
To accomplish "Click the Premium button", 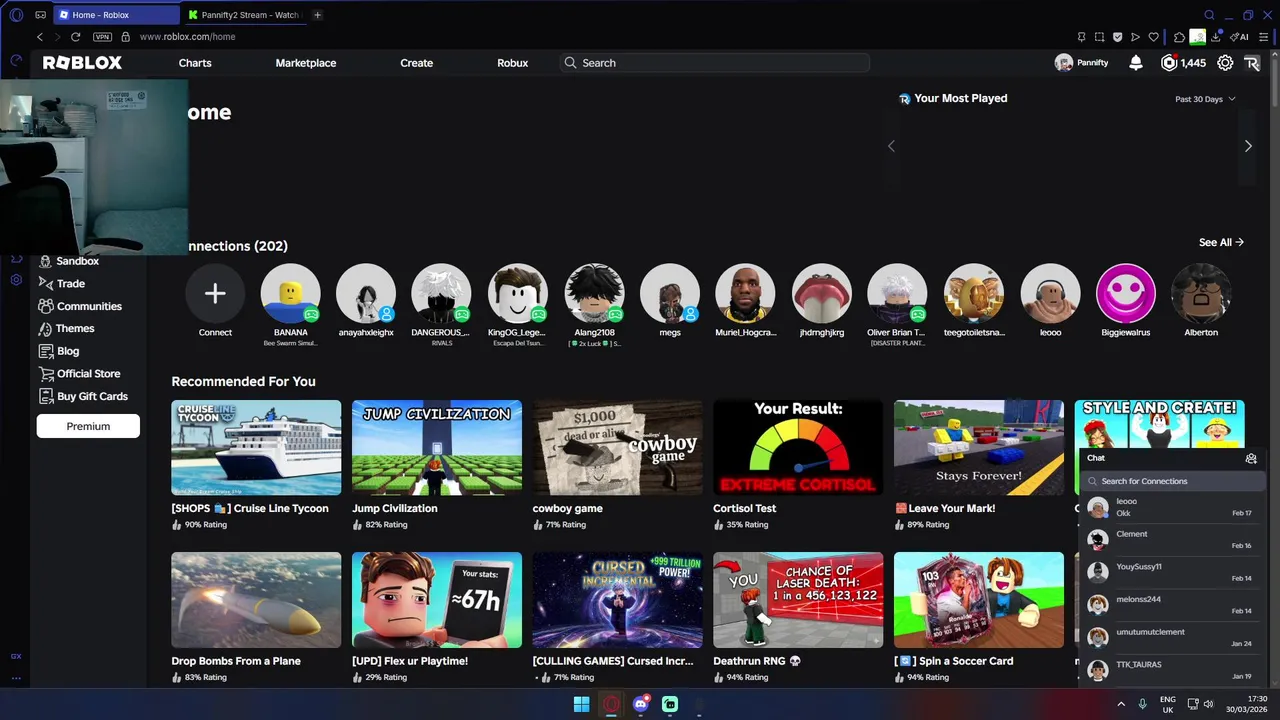I will point(88,426).
